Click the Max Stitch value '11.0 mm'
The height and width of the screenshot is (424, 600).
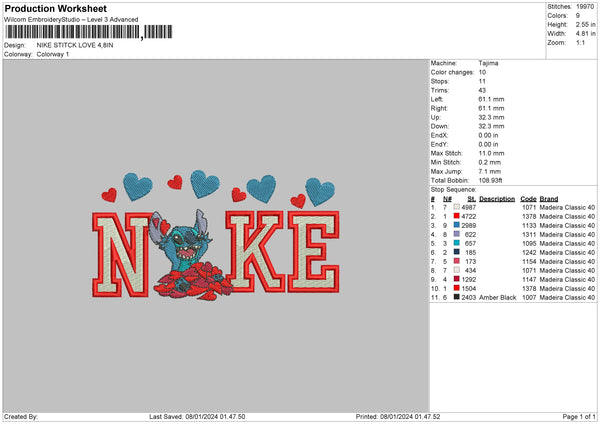pos(491,153)
